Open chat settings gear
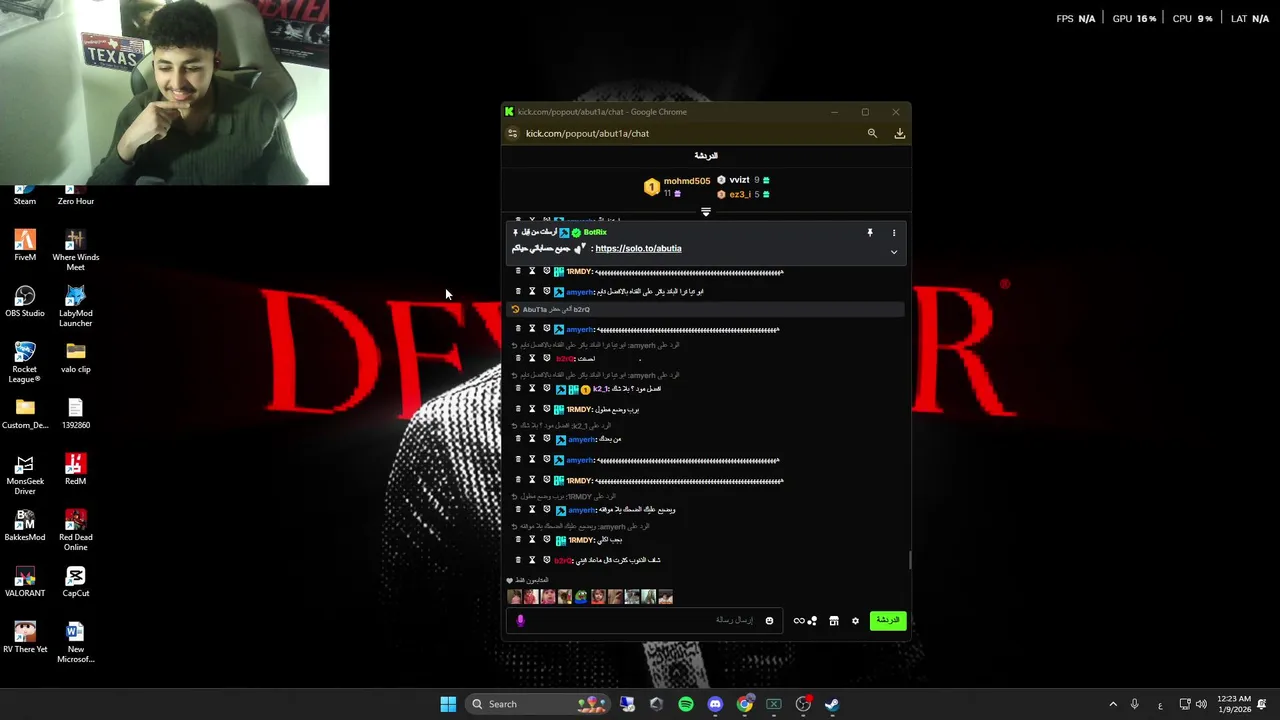 (855, 621)
